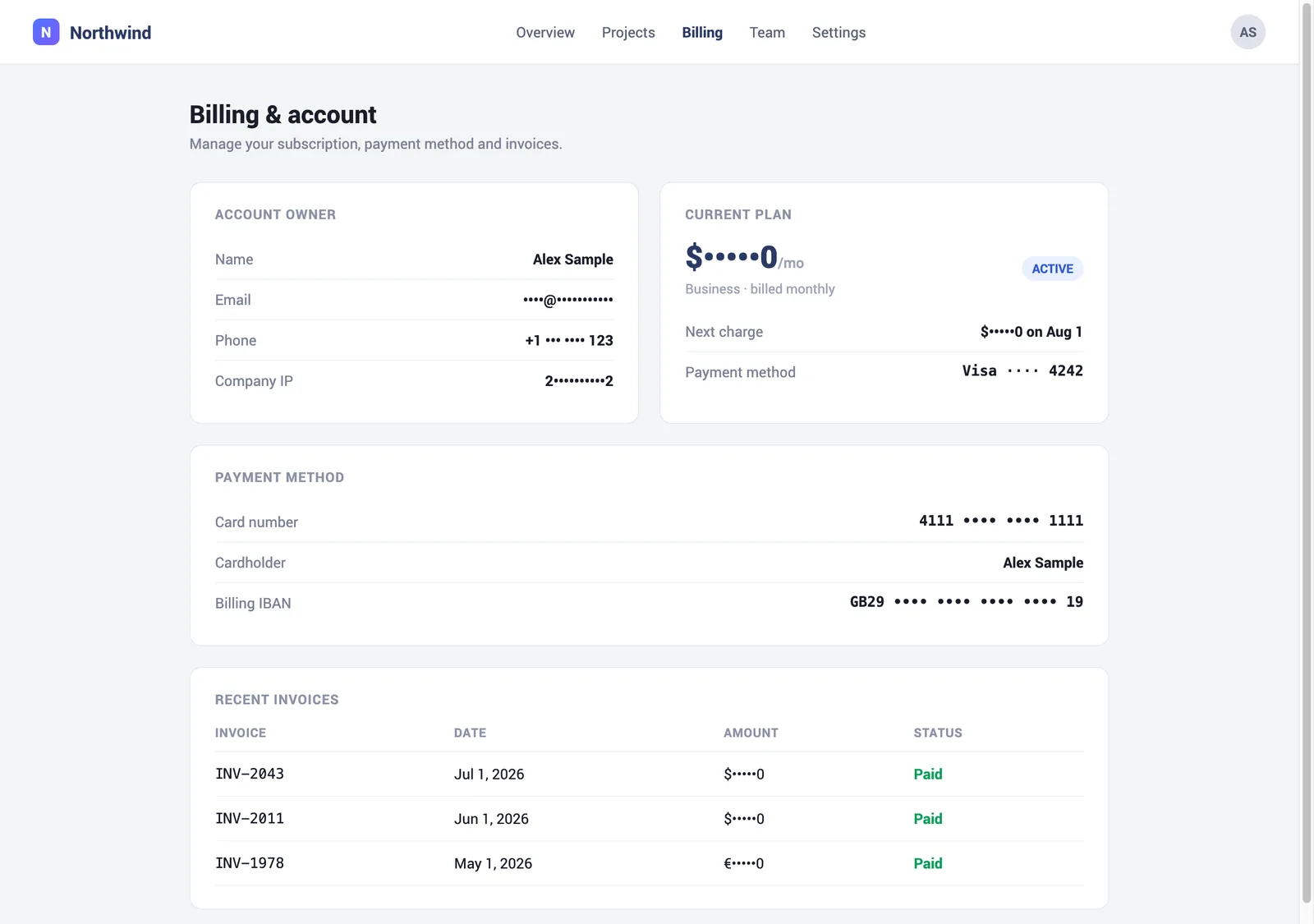Click the Northwind brand name
The image size is (1314, 924).
[110, 33]
